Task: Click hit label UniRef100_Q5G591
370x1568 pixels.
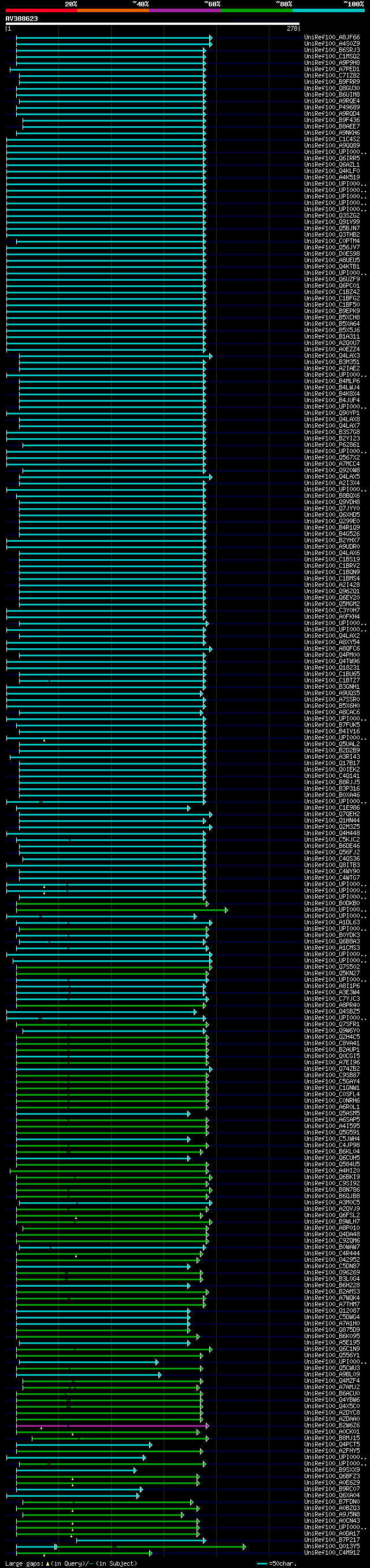Action: [332, 1132]
